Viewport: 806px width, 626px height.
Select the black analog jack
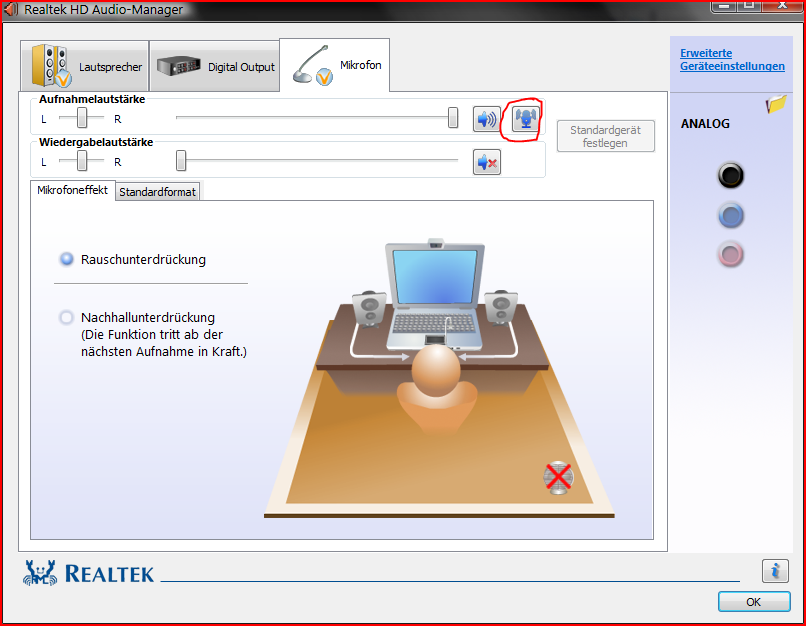coord(730,175)
